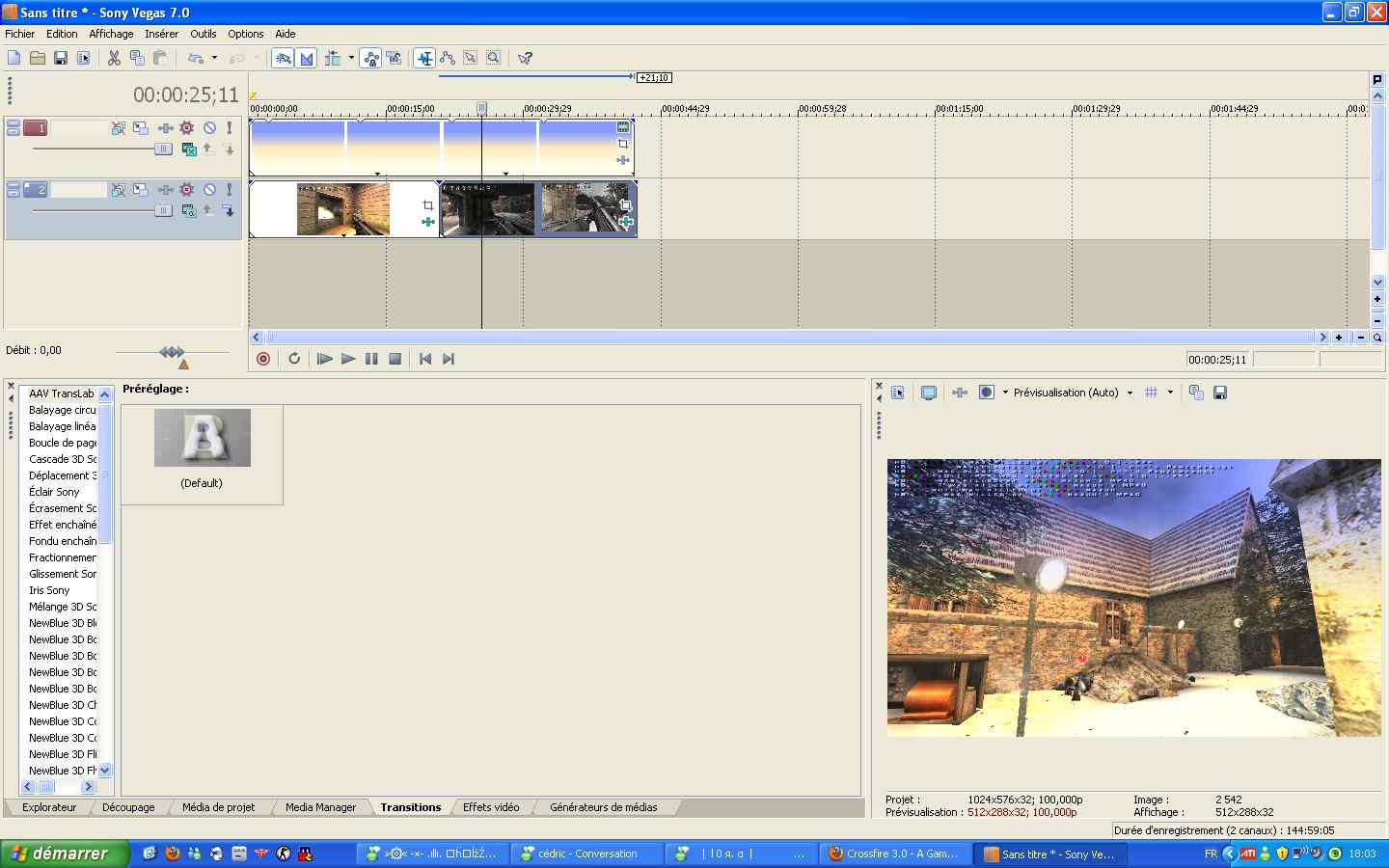This screenshot has width=1389, height=868.
Task: Switch to the Effets vidéo tab
Action: pos(491,807)
